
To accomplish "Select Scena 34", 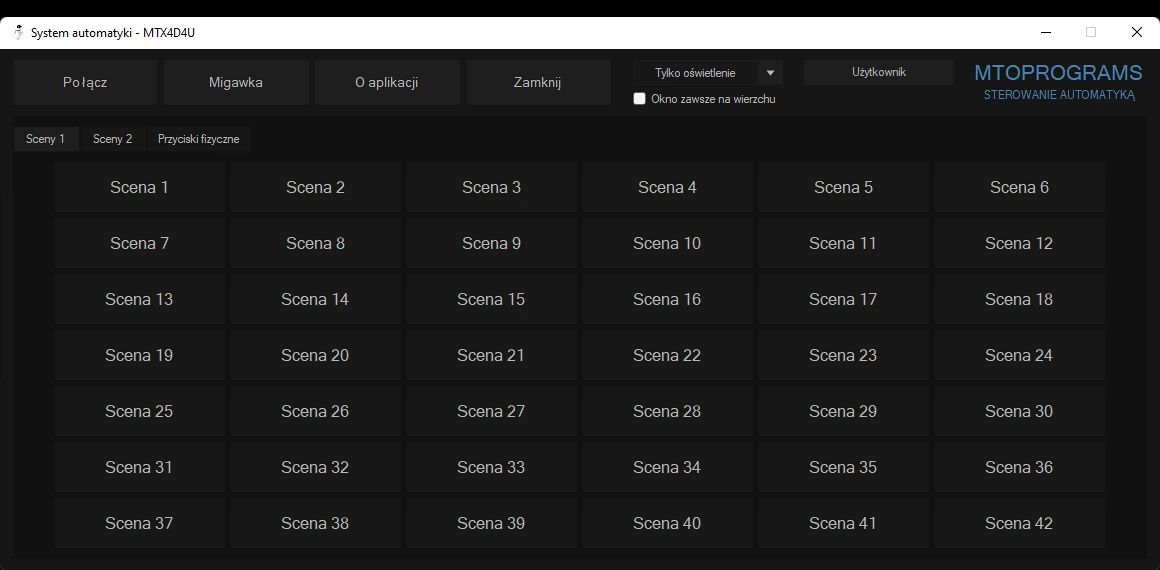I will 668,467.
